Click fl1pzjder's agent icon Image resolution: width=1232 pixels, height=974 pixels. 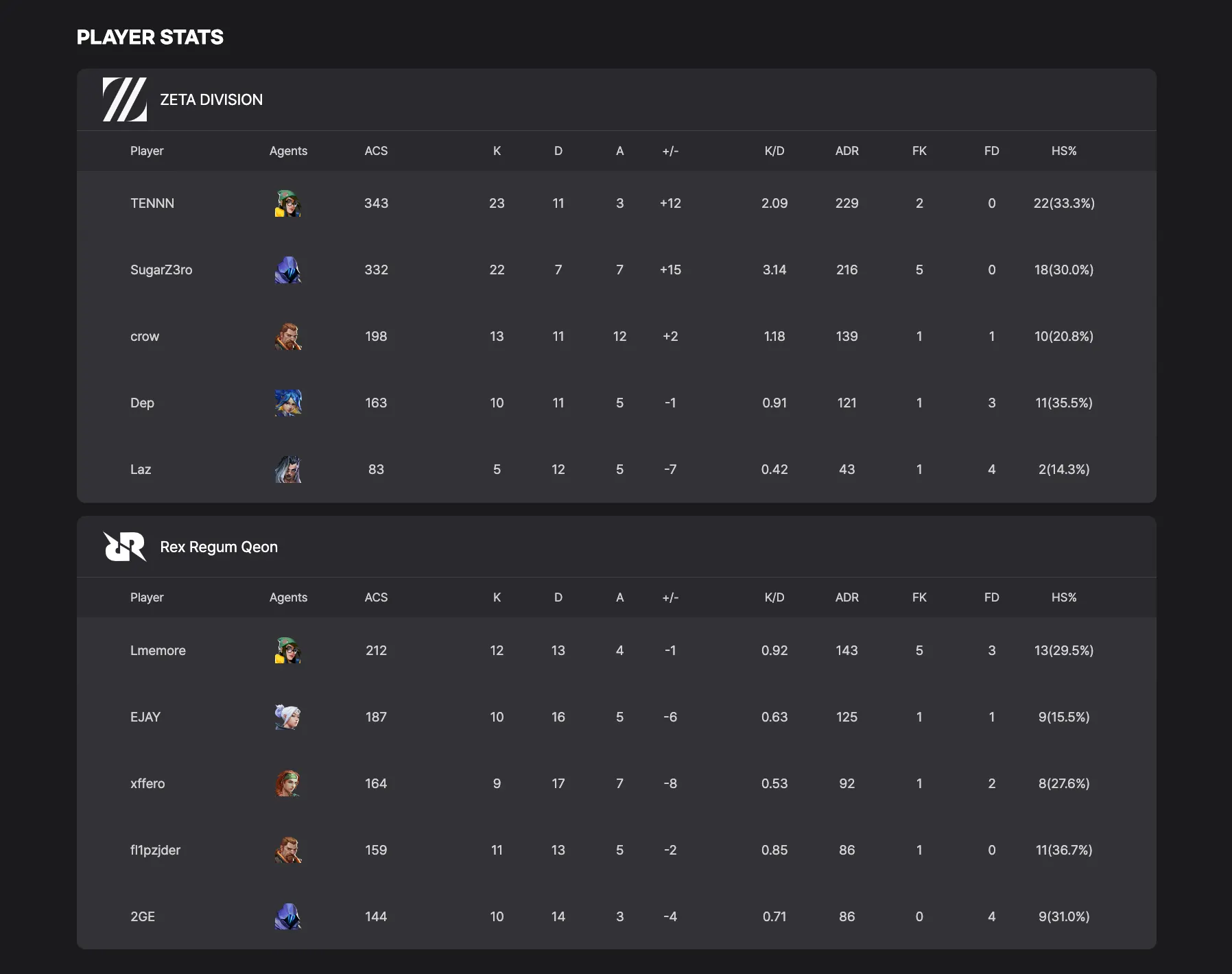point(288,851)
